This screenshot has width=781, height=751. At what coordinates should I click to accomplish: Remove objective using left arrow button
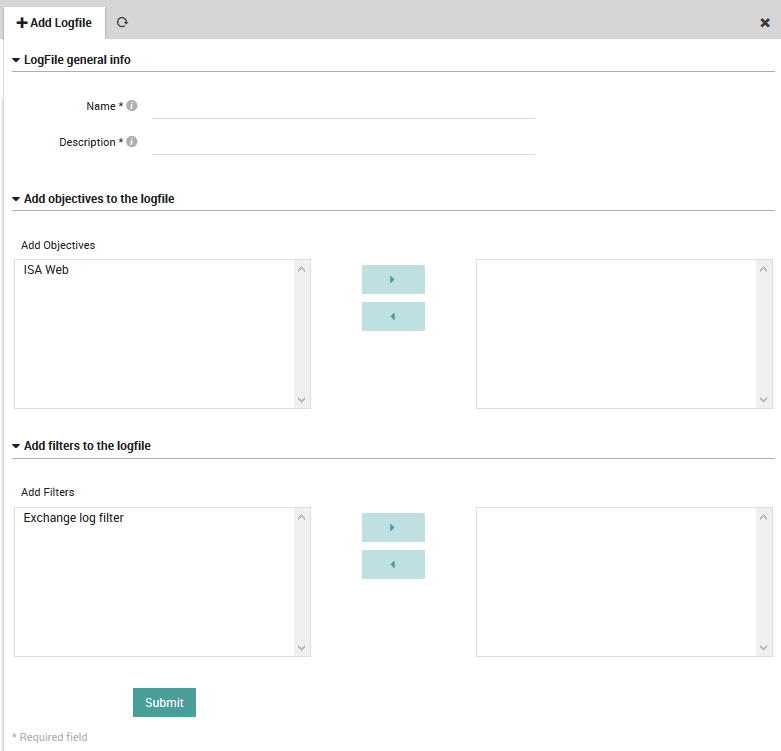pos(393,316)
